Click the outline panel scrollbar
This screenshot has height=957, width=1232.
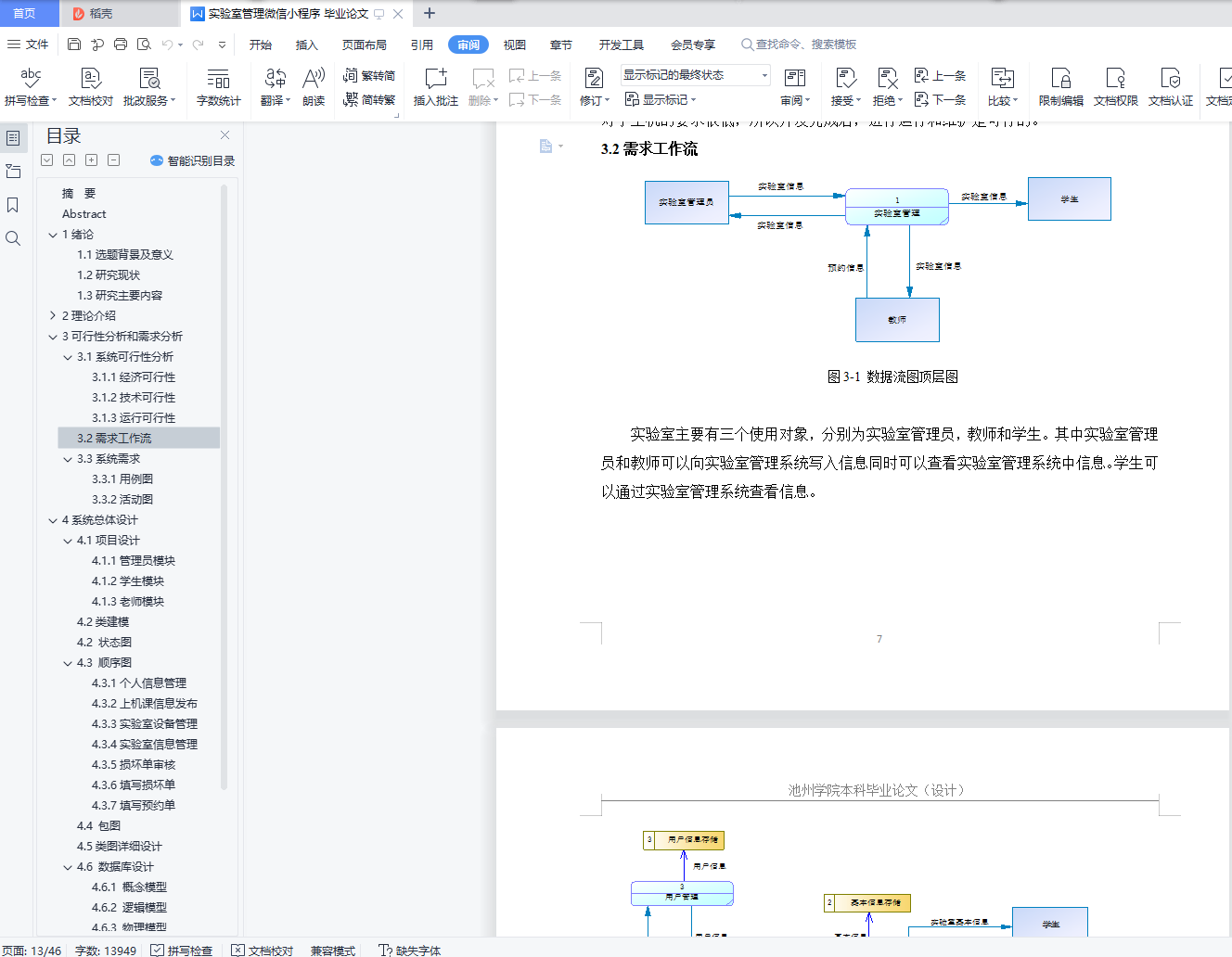coord(224,487)
